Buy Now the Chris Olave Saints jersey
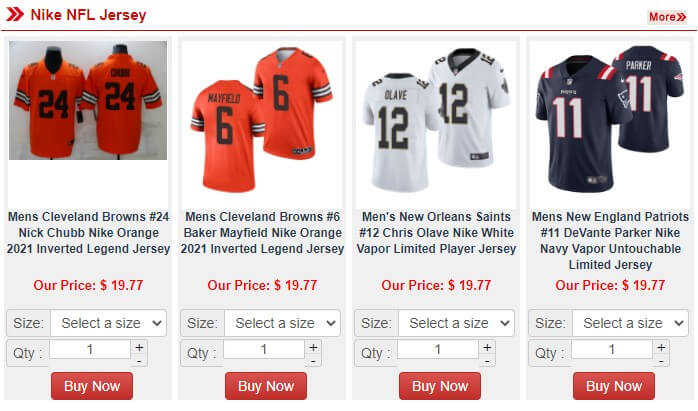Viewport: 698px width, 411px height. coord(440,386)
